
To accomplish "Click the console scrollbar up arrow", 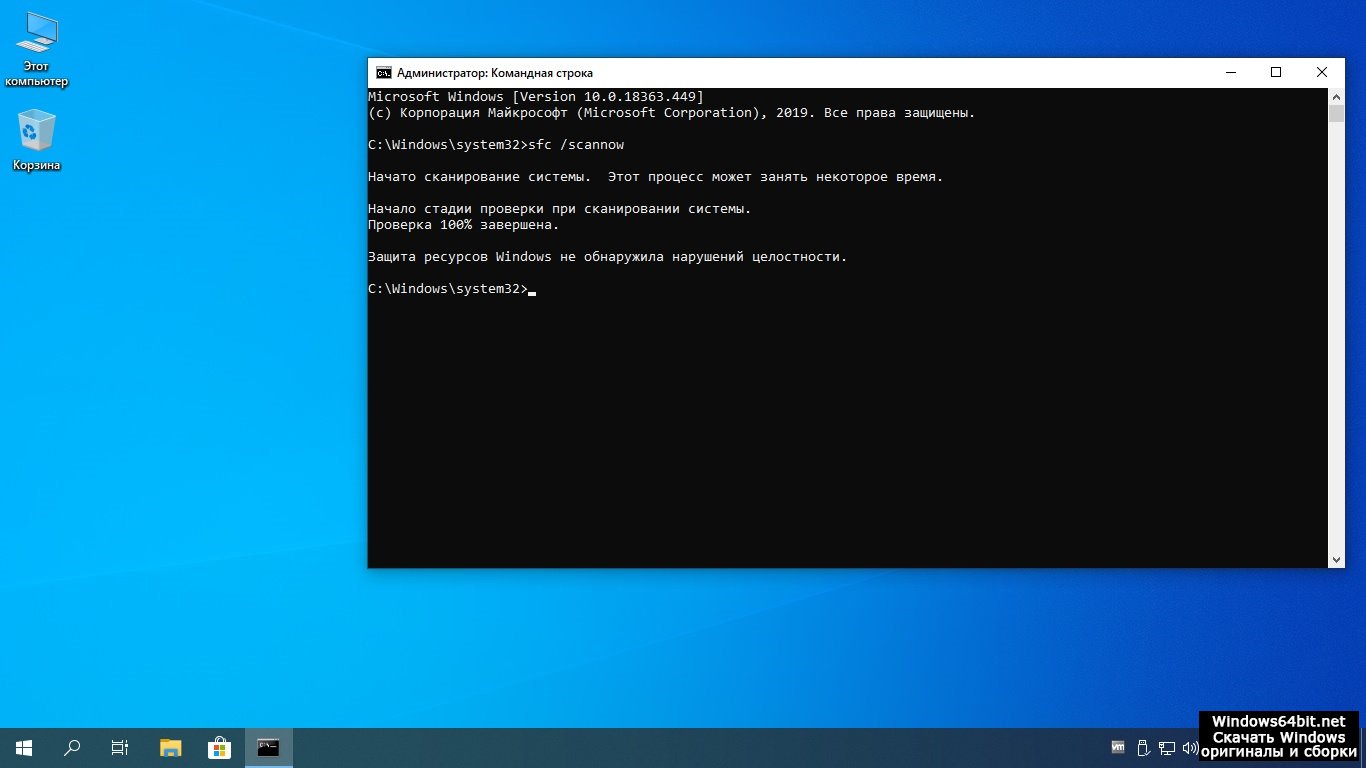I will [1336, 97].
